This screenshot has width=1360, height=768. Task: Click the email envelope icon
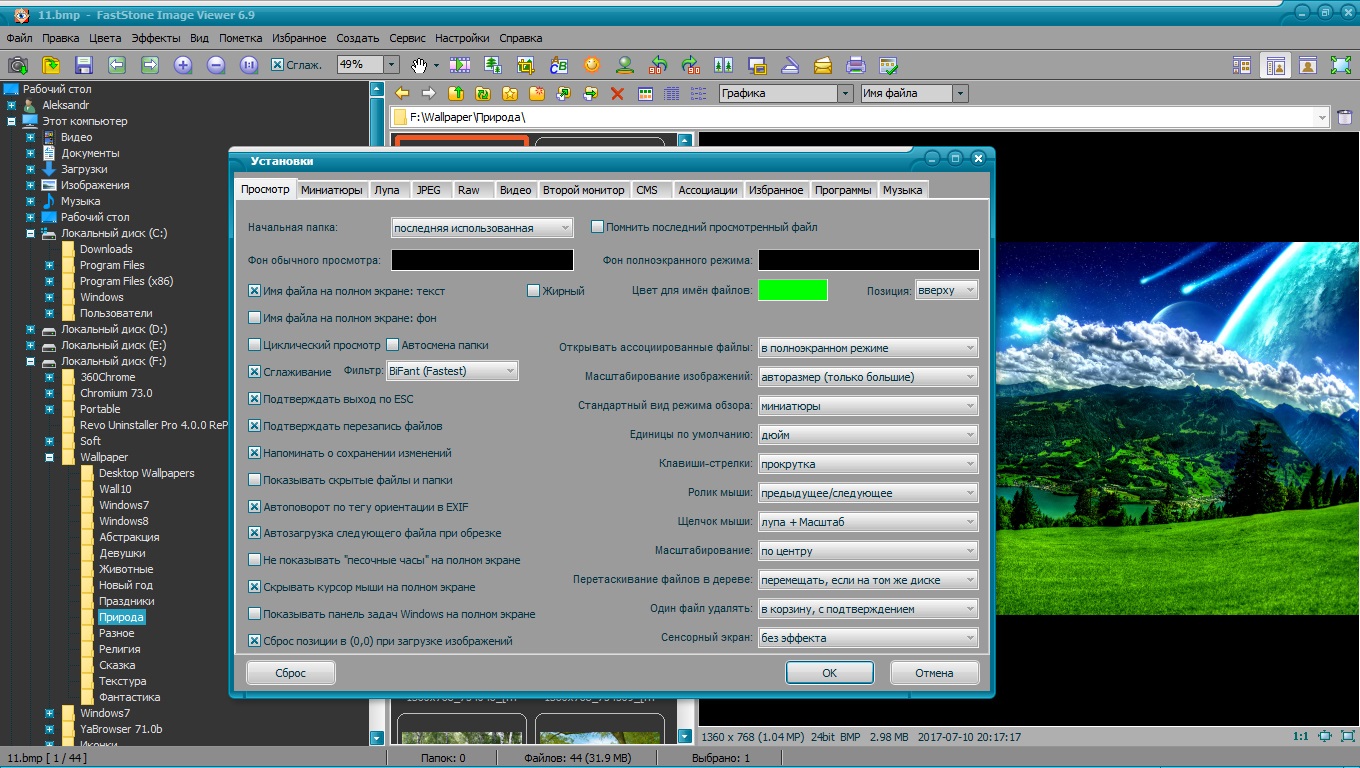822,65
